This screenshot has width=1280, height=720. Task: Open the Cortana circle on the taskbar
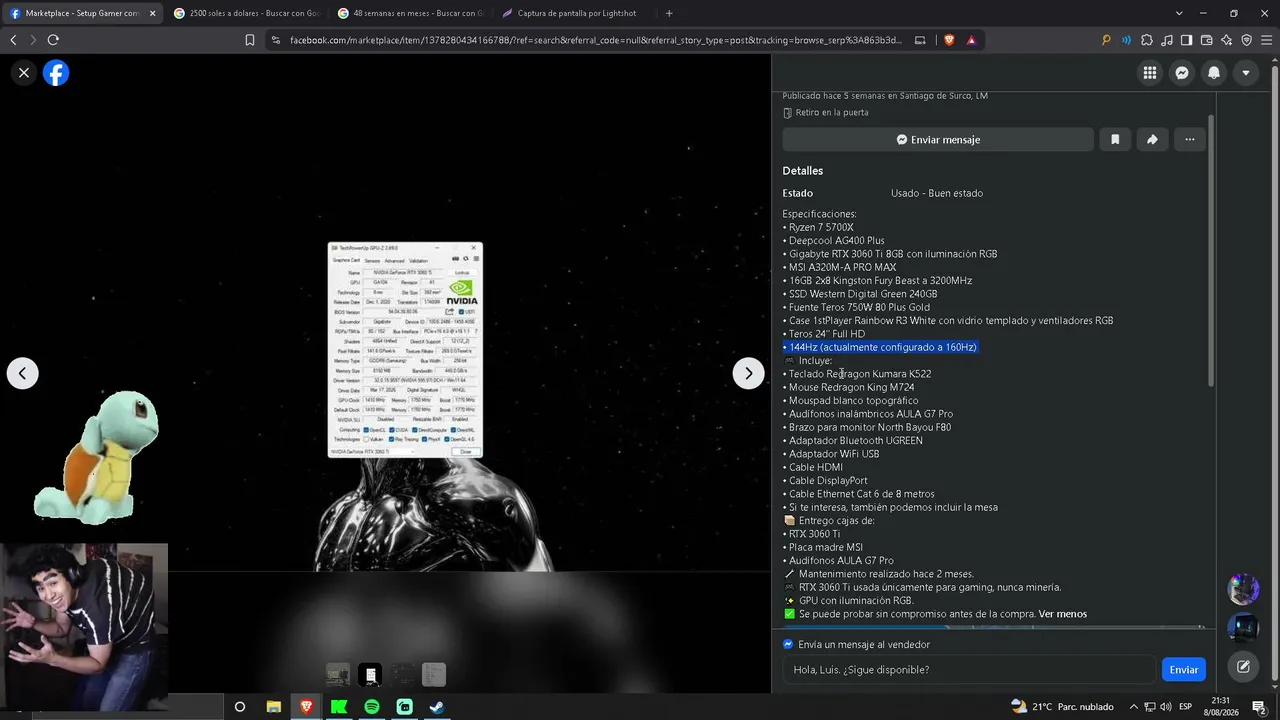240,707
